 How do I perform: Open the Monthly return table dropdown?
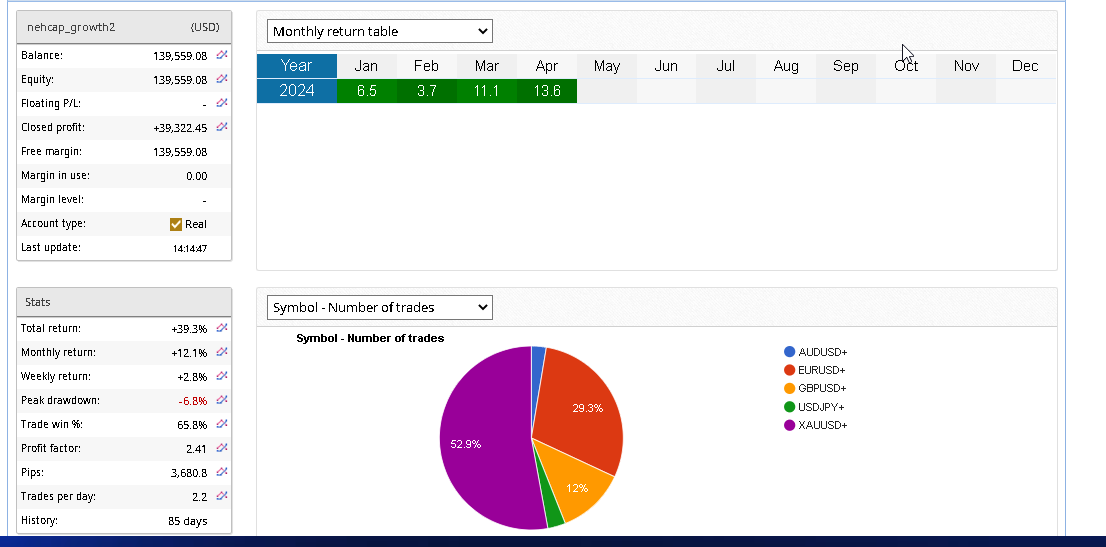380,32
